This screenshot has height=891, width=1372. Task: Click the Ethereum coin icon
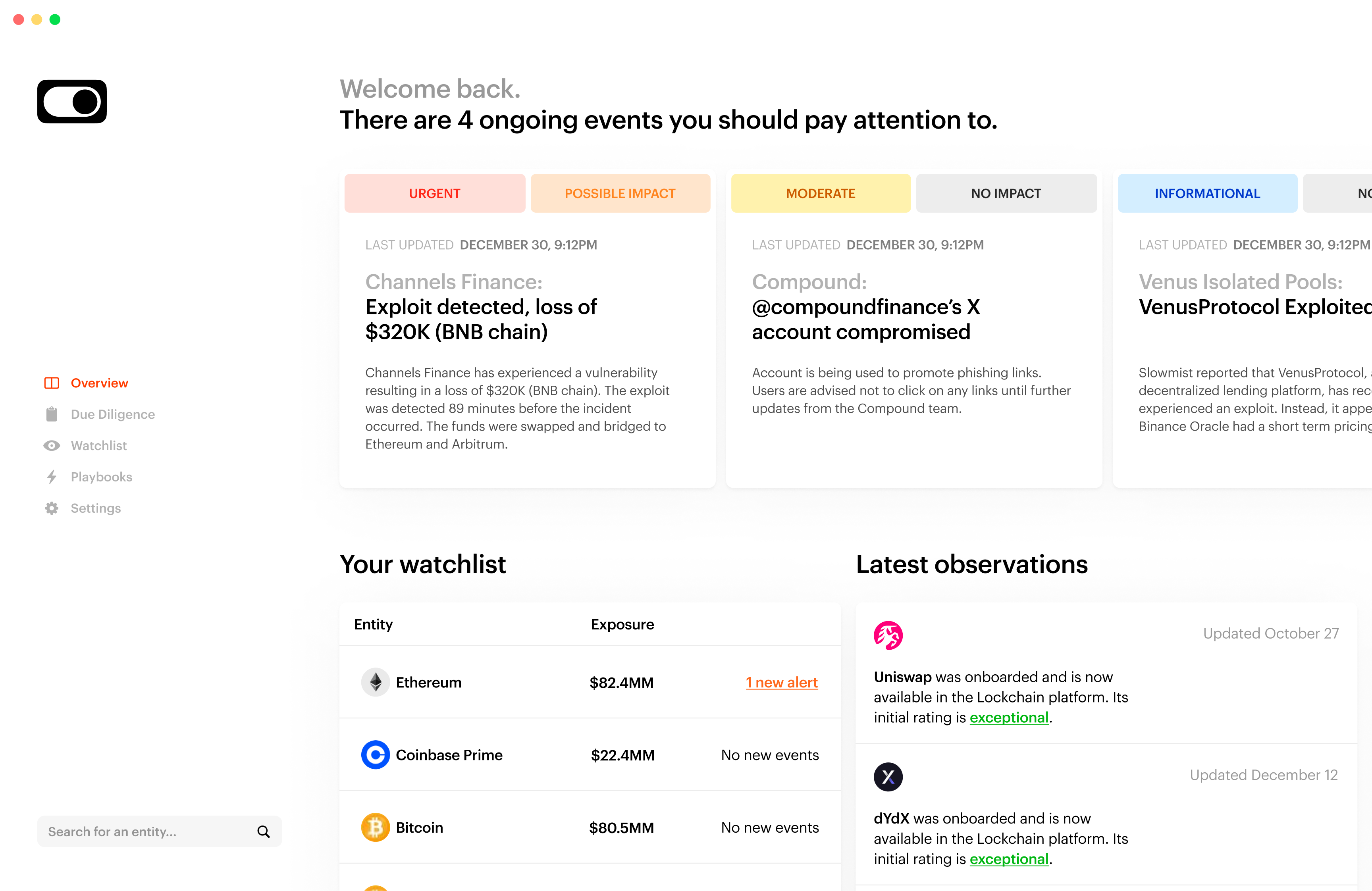375,682
